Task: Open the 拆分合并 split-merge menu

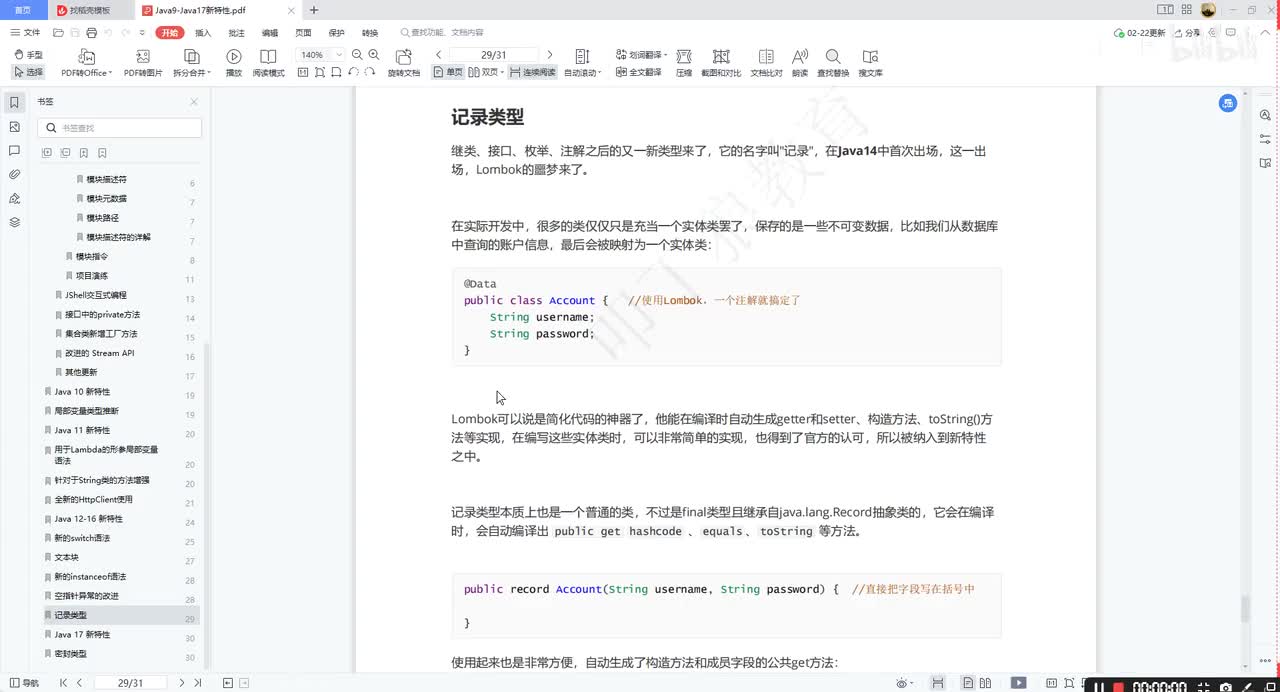Action: click(x=191, y=63)
